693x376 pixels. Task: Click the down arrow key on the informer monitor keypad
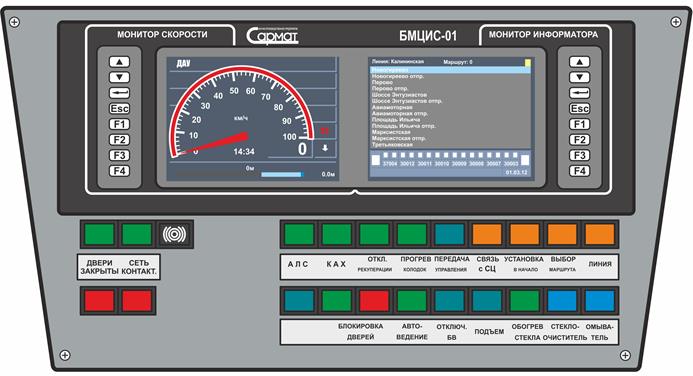(x=579, y=77)
